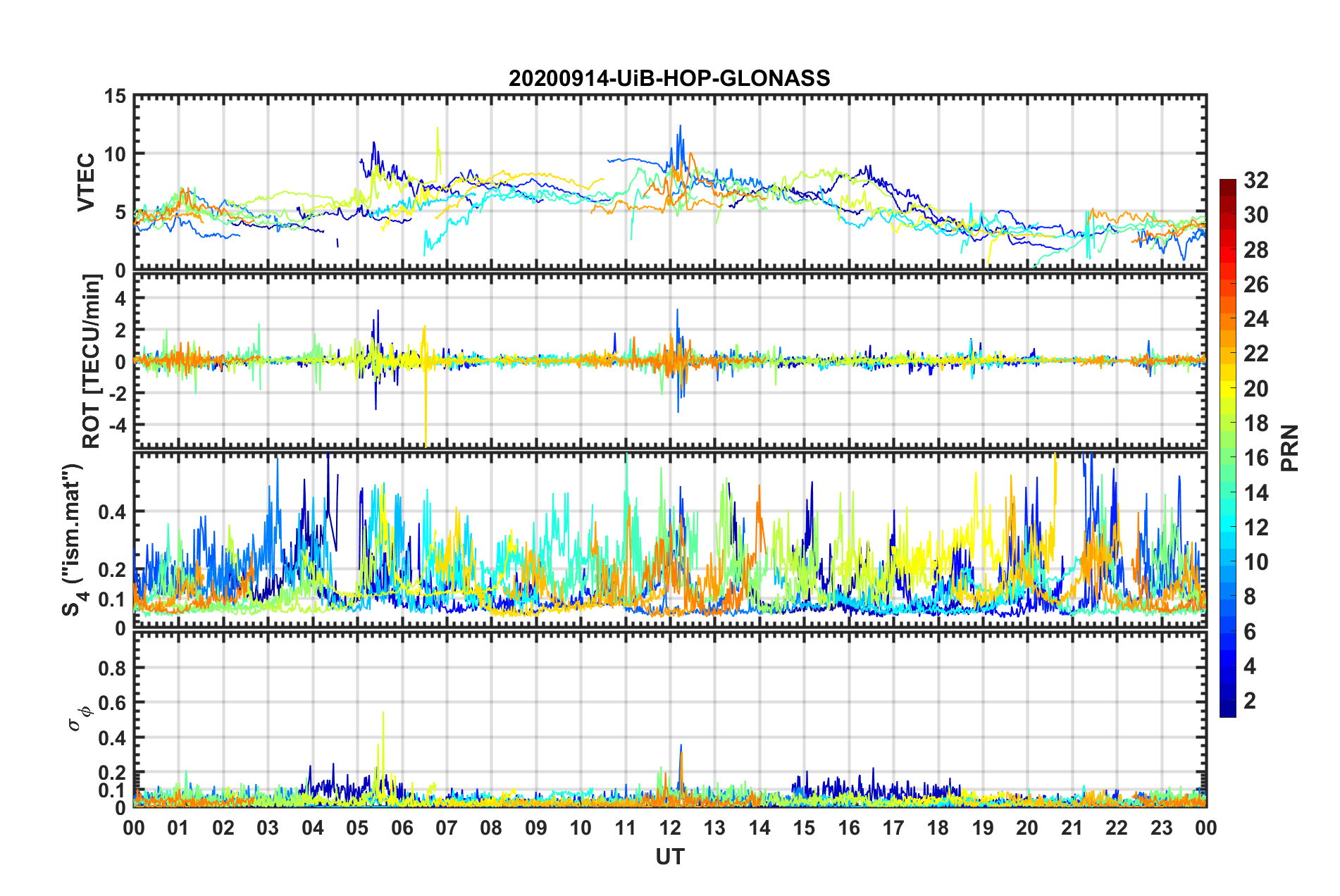Click sigma phi axis tick 0.6

coord(113,703)
